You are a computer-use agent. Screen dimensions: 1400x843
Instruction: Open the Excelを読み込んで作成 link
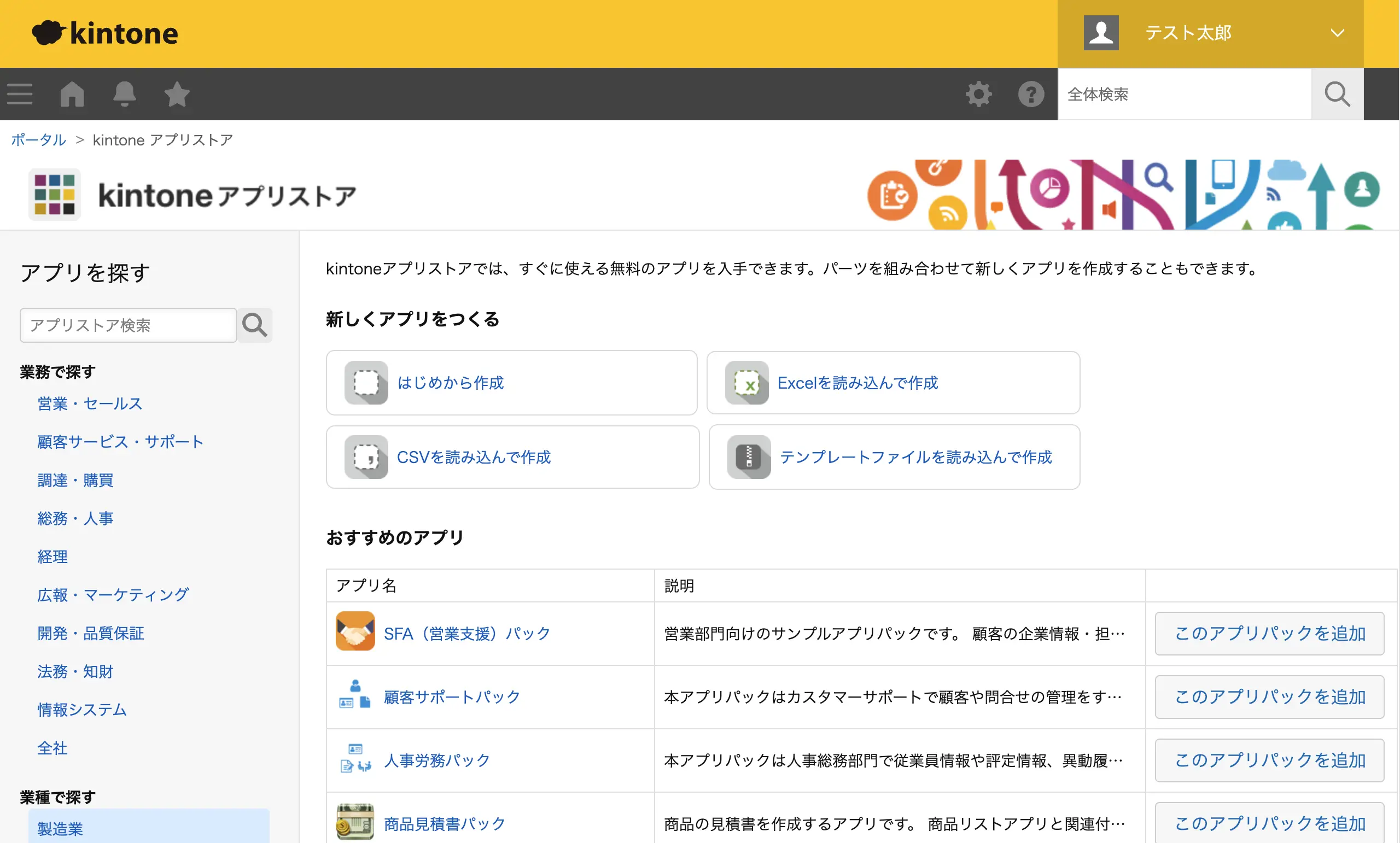pyautogui.click(x=857, y=382)
